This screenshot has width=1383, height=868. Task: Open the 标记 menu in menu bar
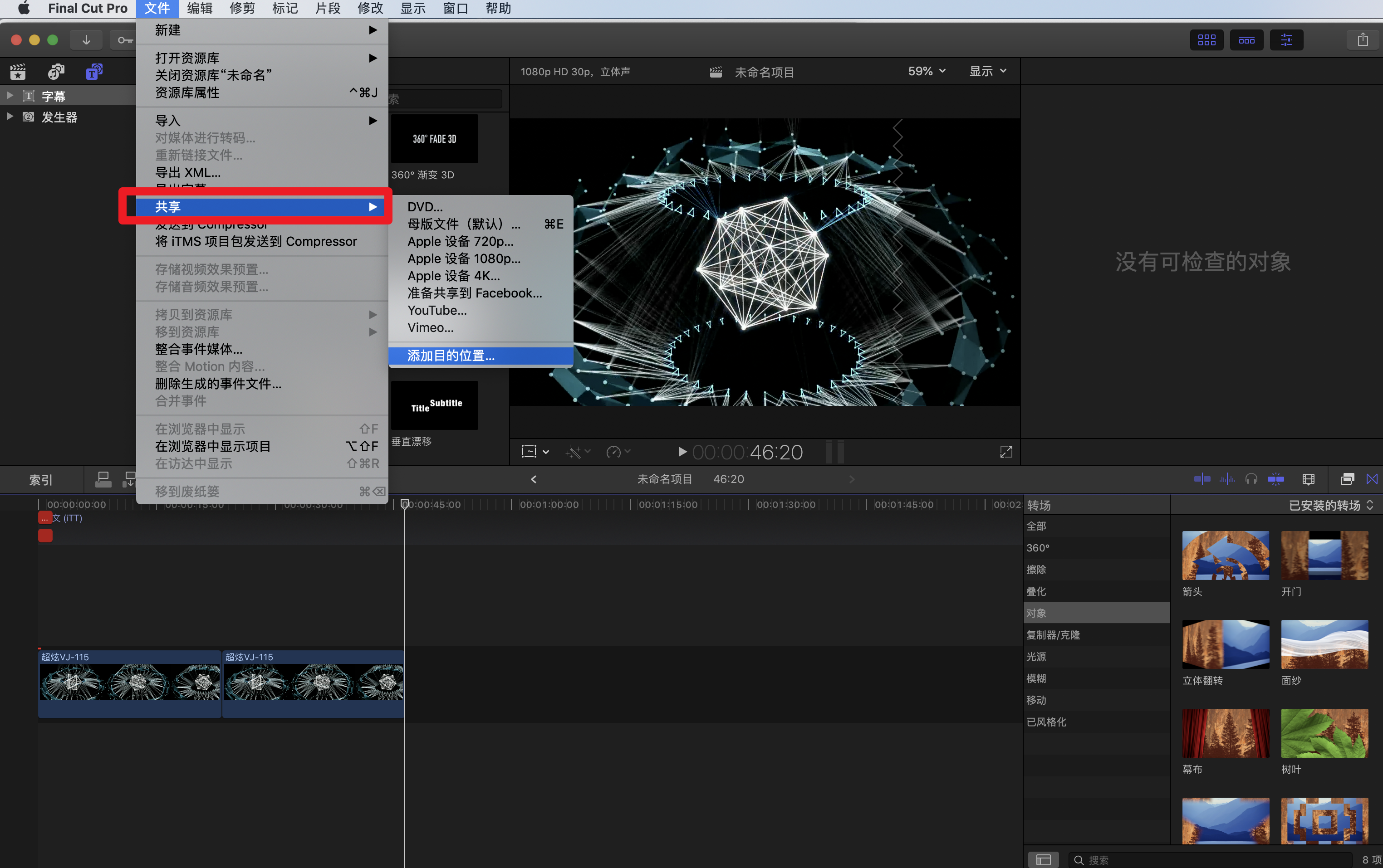pos(285,9)
